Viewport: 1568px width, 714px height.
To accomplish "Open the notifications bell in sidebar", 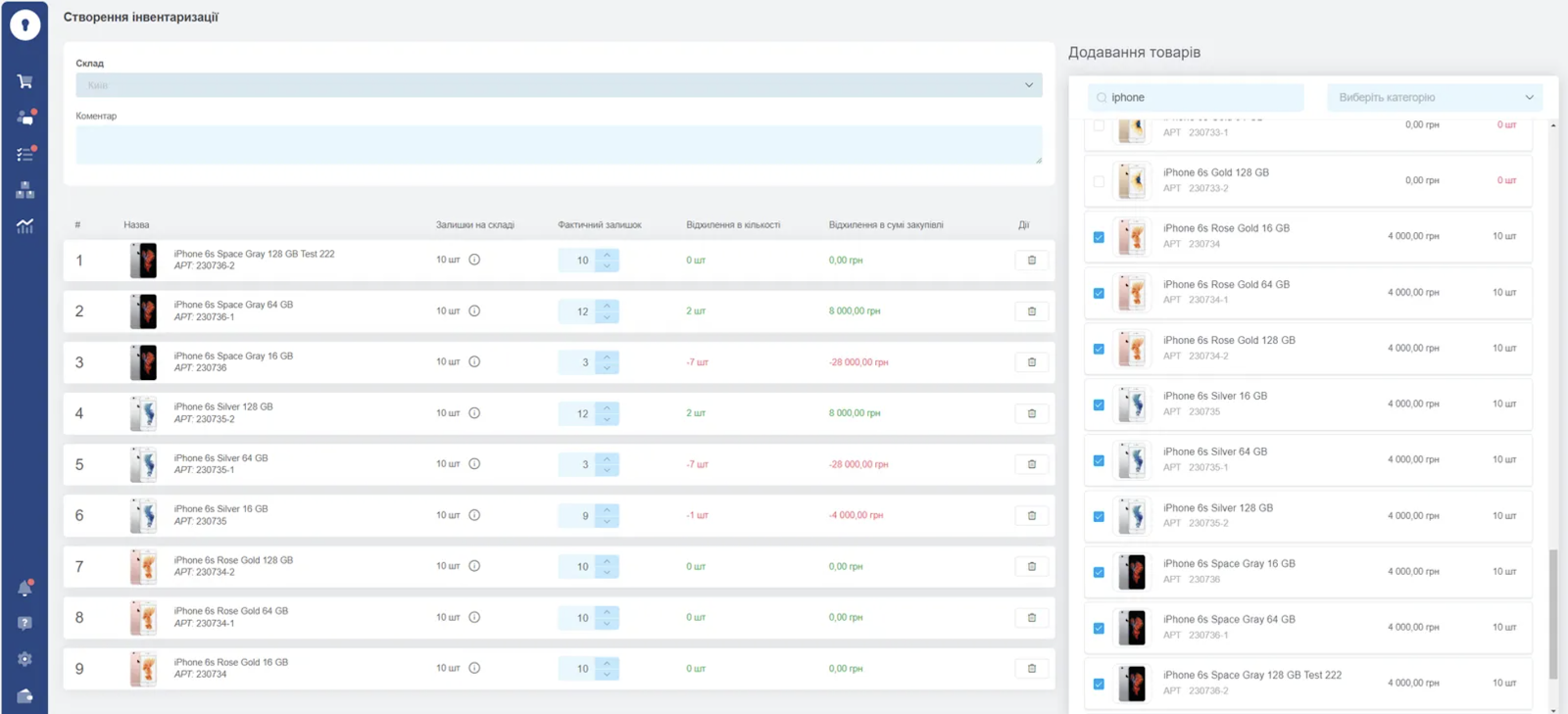I will pos(25,588).
